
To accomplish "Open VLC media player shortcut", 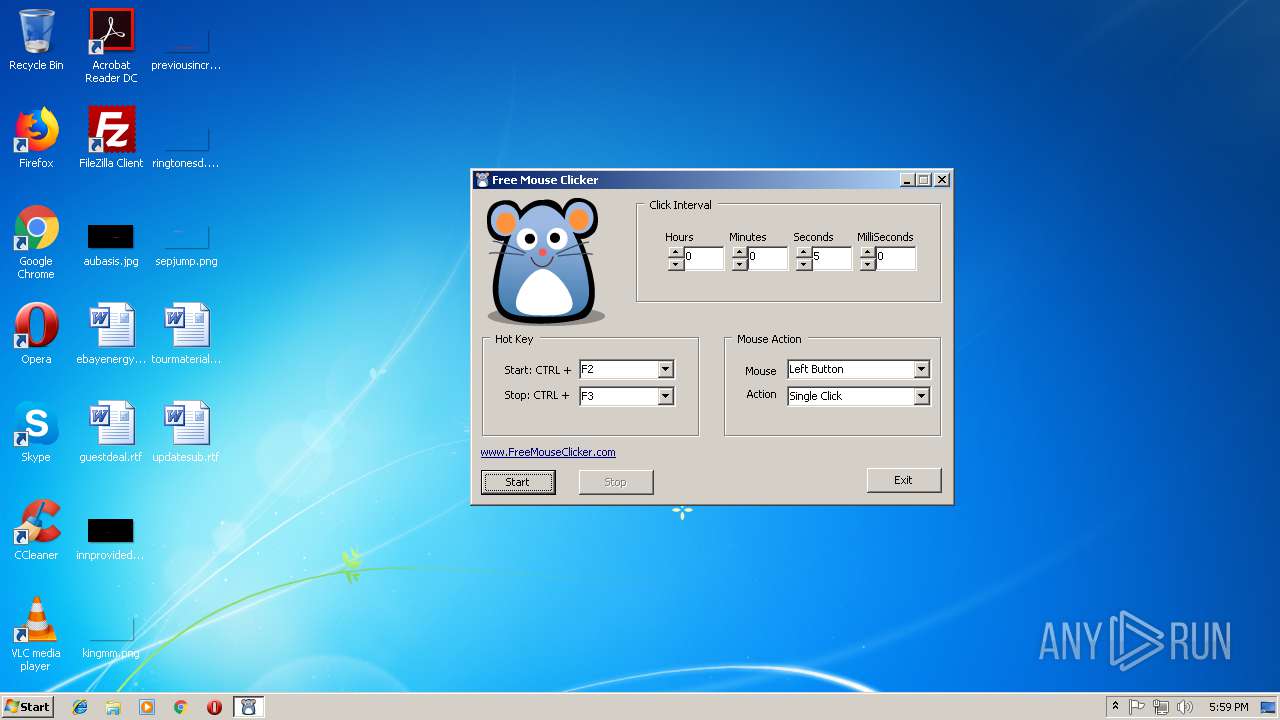I will pos(36,633).
